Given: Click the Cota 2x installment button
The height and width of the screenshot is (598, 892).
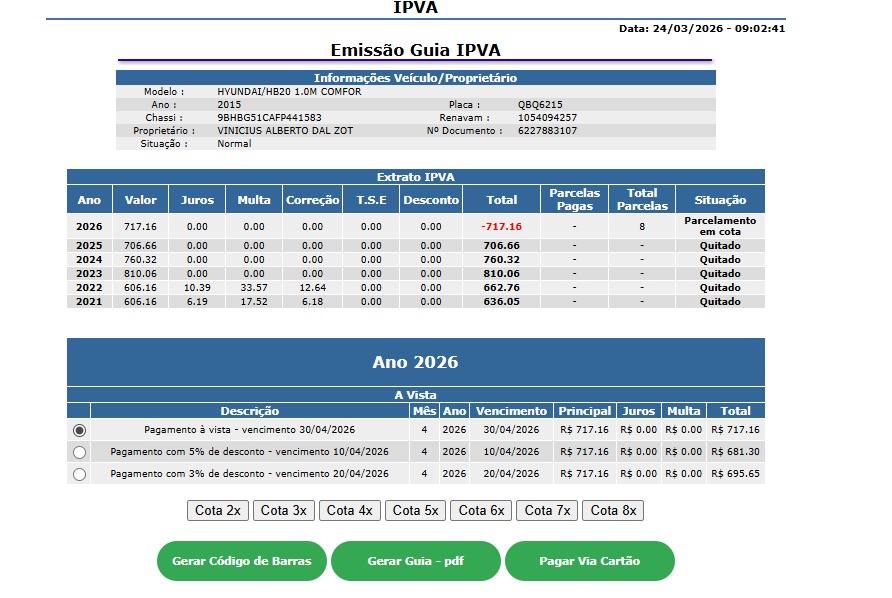Looking at the screenshot, I should (x=217, y=510).
